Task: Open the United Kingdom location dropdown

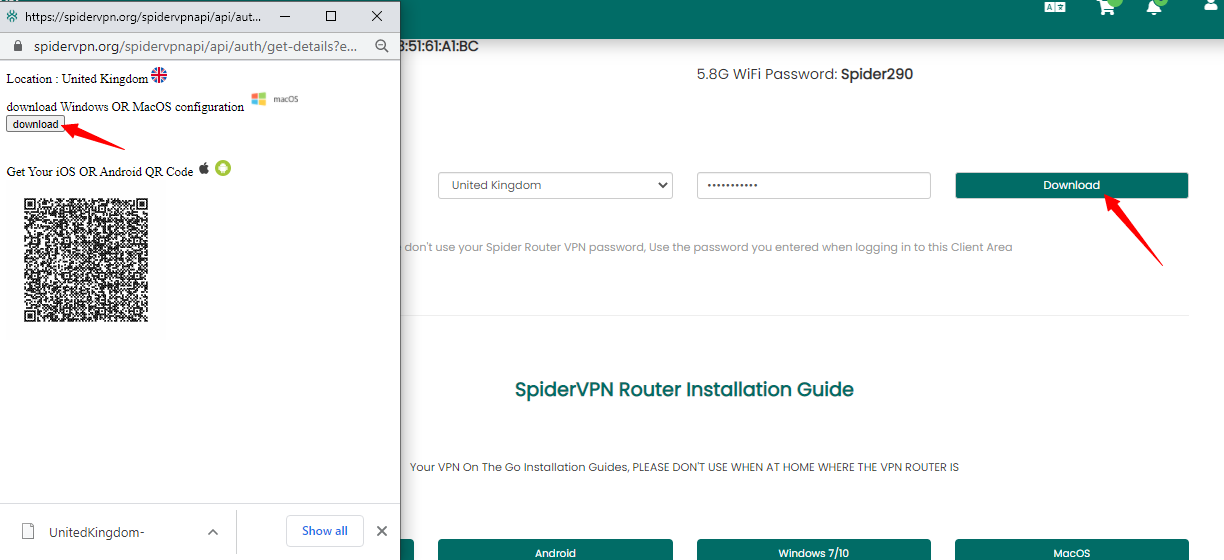Action: click(x=555, y=185)
